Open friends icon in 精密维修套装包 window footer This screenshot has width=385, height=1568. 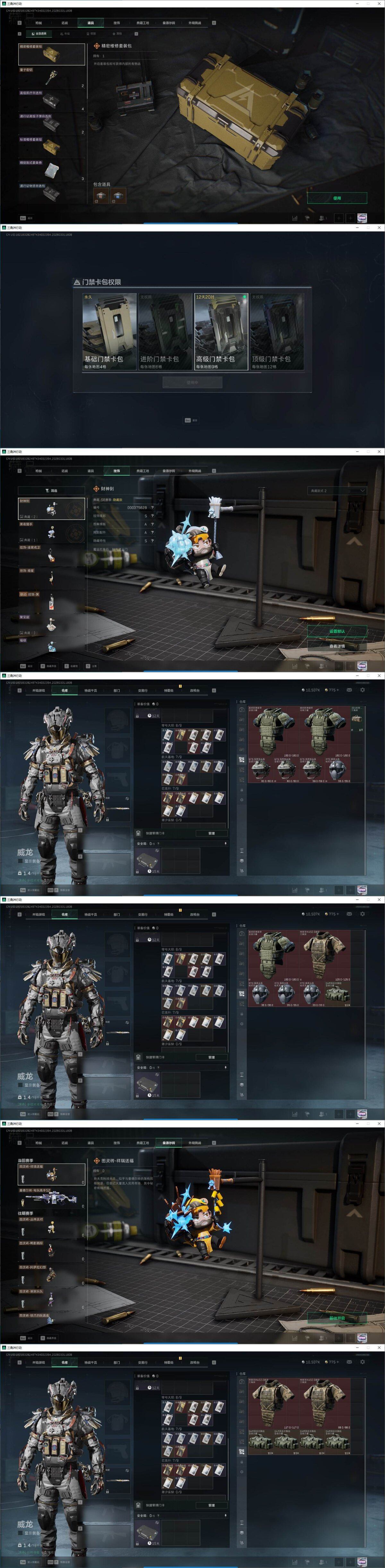(x=323, y=218)
